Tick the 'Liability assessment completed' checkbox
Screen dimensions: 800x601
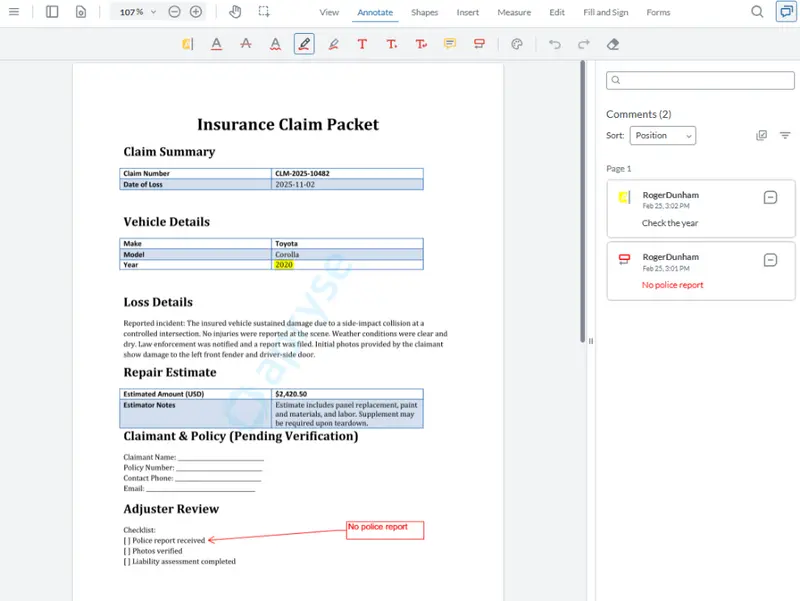coord(127,562)
